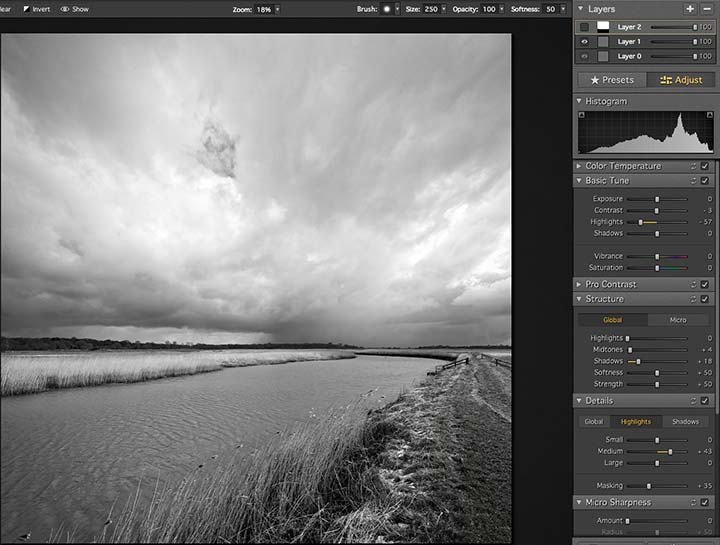Screen dimensions: 720x545
Task: Collapse the Micro Sharpness section
Action: pos(579,503)
